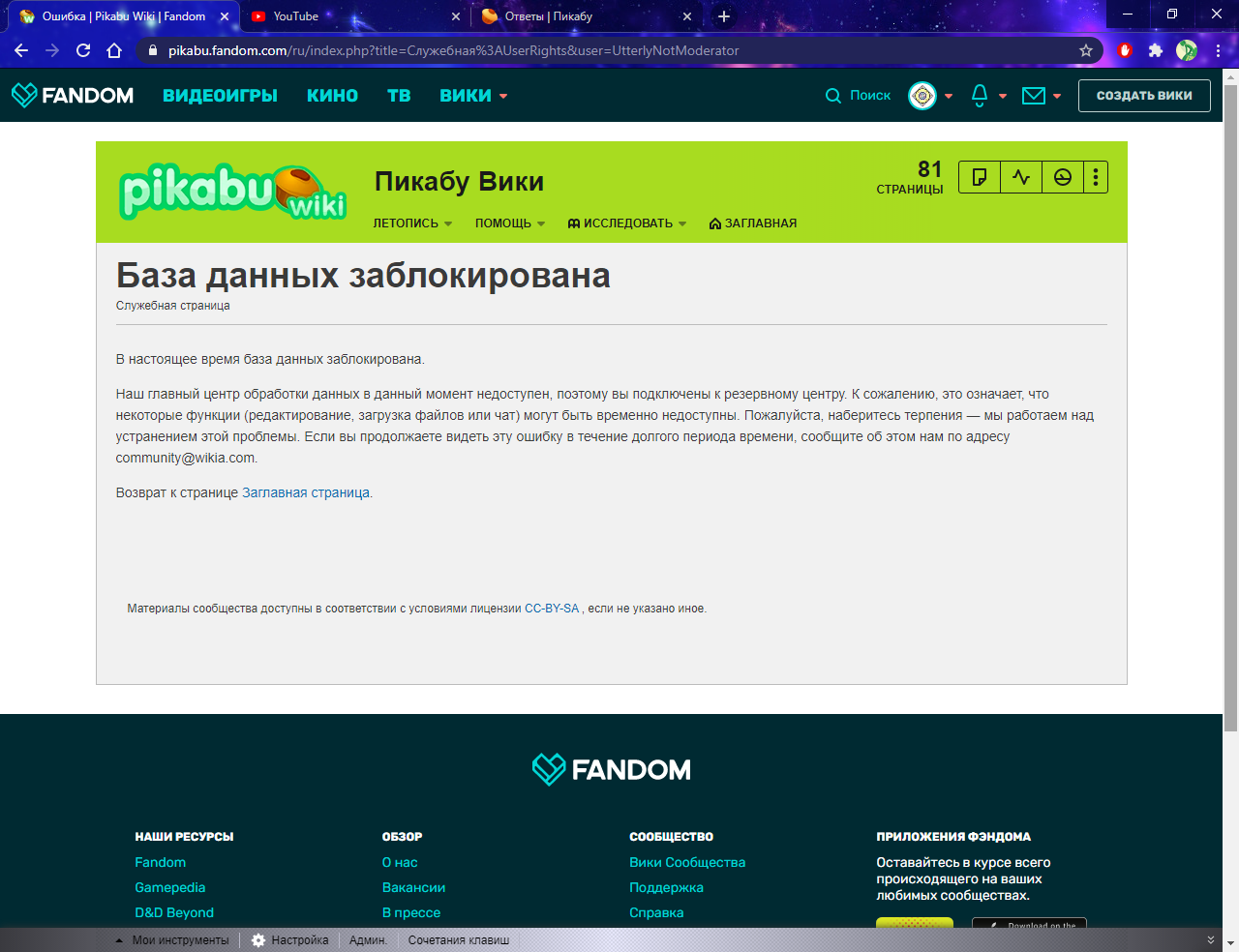Click the page vertical scrollbar
1239x952 pixels.
1230,406
